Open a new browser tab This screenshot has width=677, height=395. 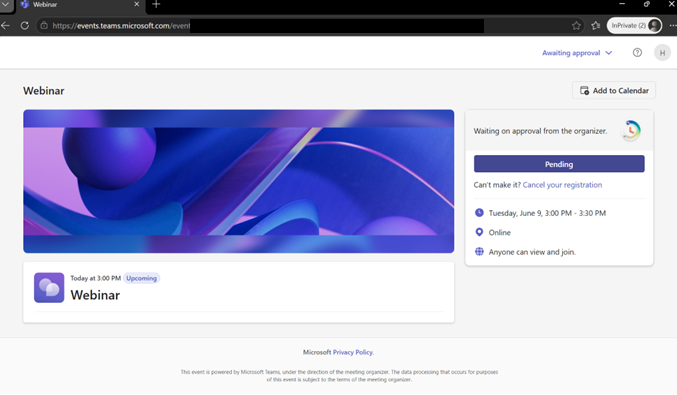tap(156, 4)
